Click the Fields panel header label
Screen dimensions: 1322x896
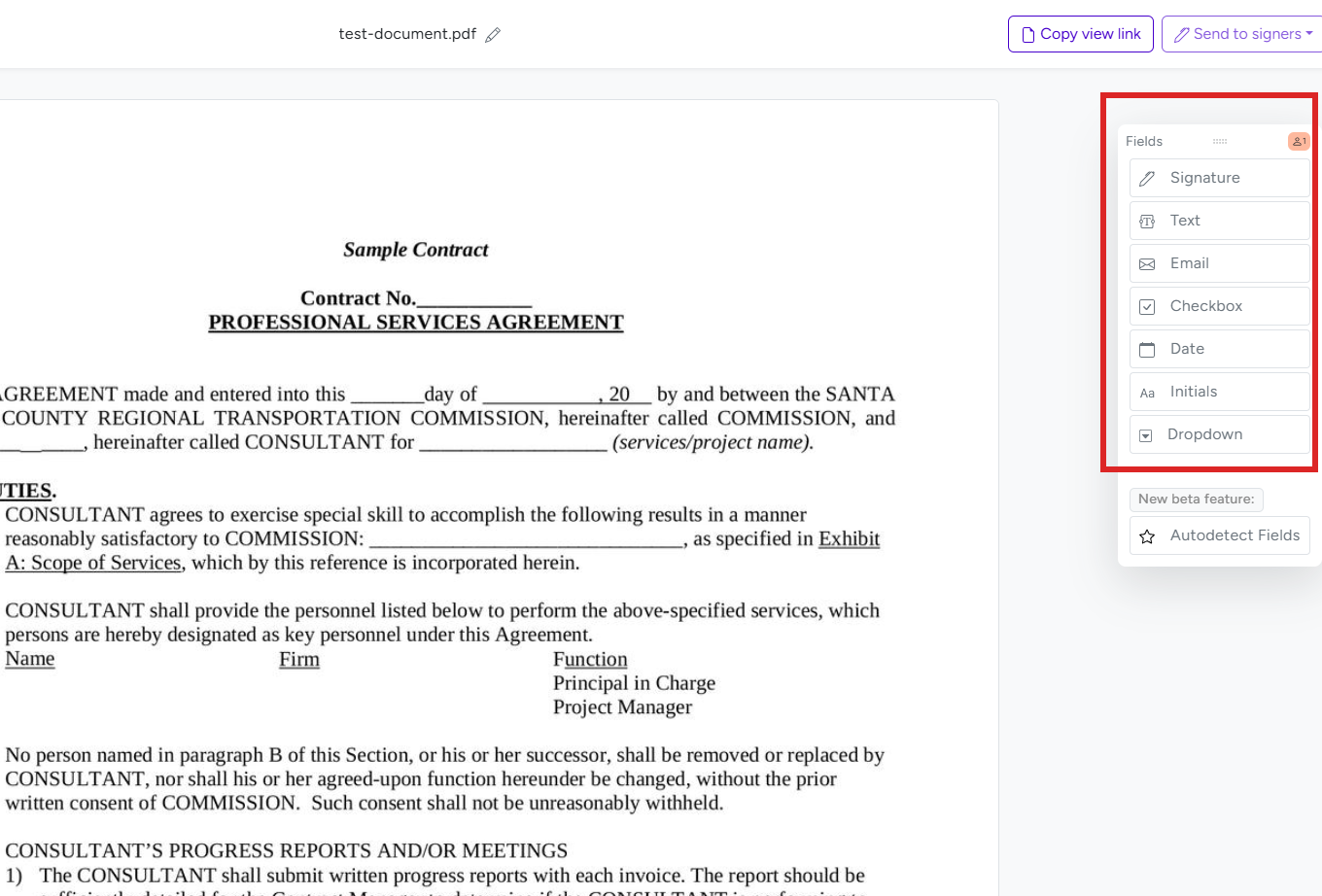(1143, 141)
